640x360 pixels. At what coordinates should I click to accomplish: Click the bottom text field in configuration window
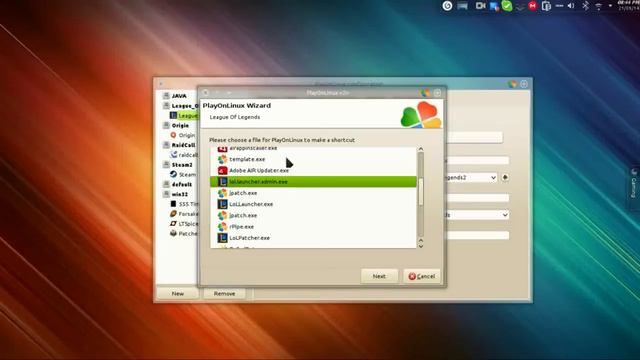pyautogui.click(x=478, y=235)
